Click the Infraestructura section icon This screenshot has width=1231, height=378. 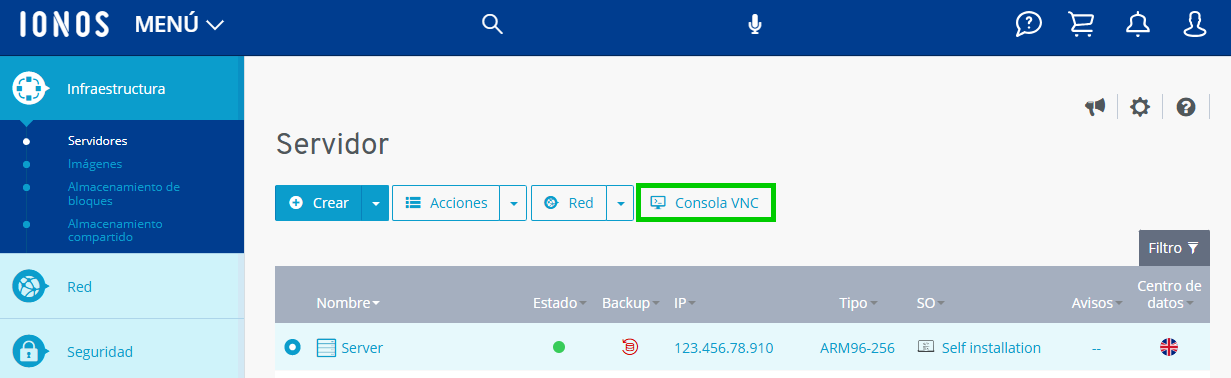coord(30,88)
